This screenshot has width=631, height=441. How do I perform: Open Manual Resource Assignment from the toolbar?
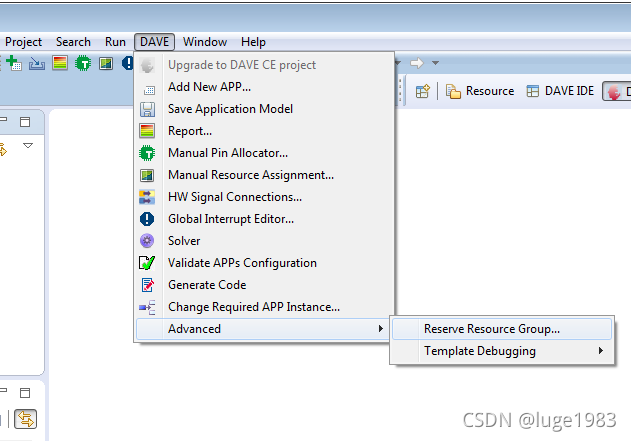click(x=106, y=63)
